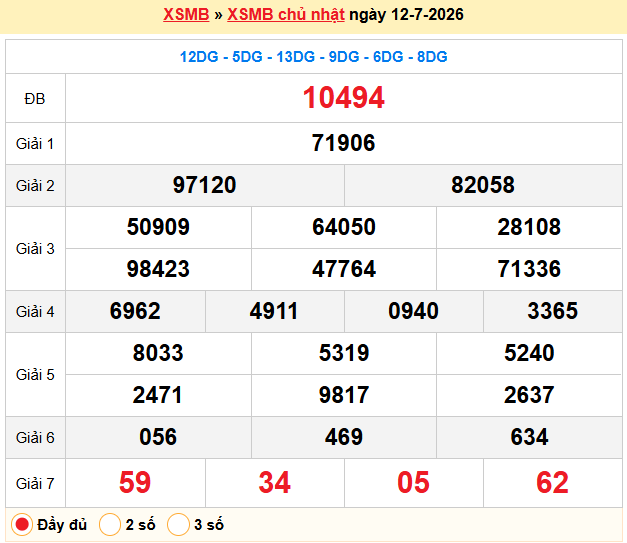This screenshot has width=627, height=543.
Task: Click the Giải 6 number 469
Action: [344, 437]
